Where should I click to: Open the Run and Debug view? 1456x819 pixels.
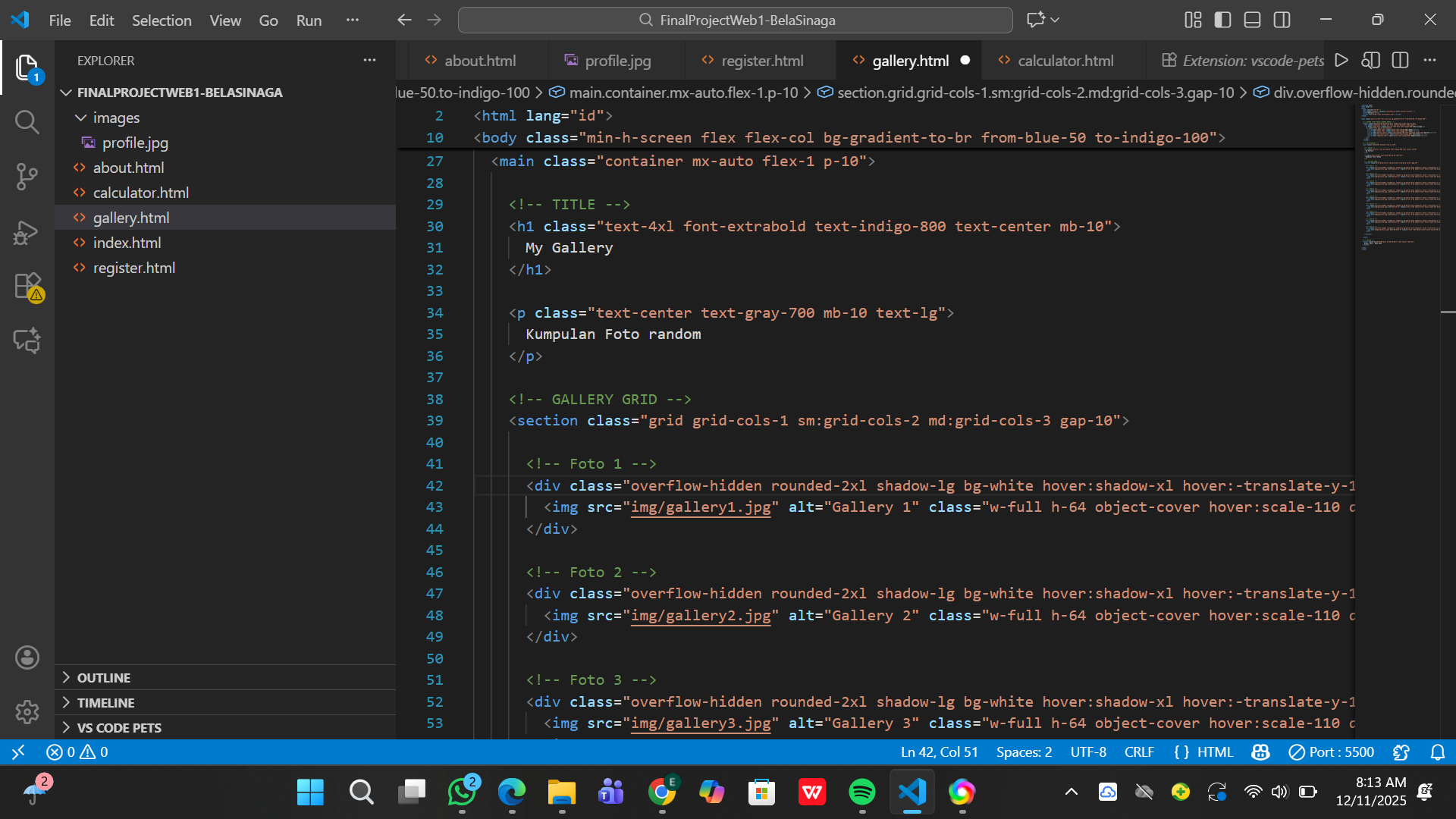[x=27, y=232]
